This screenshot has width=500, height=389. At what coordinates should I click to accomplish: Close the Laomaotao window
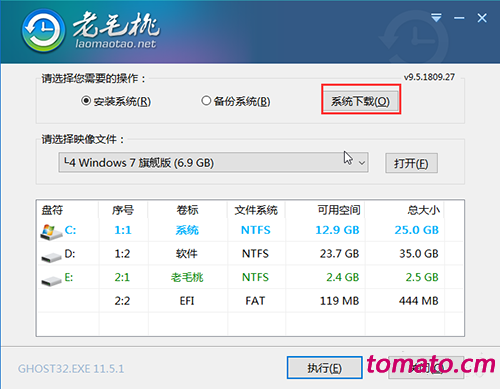click(x=482, y=18)
